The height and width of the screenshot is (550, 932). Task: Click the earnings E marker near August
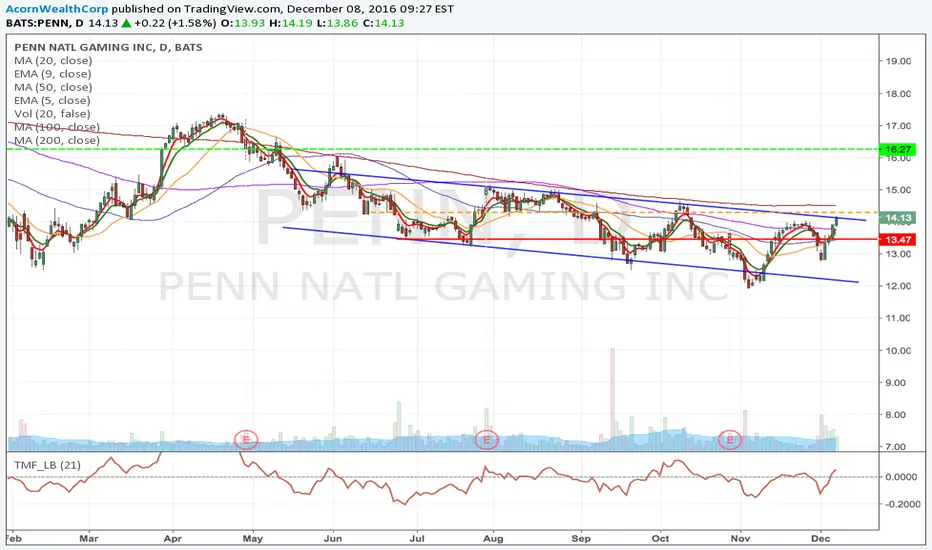(x=486, y=439)
